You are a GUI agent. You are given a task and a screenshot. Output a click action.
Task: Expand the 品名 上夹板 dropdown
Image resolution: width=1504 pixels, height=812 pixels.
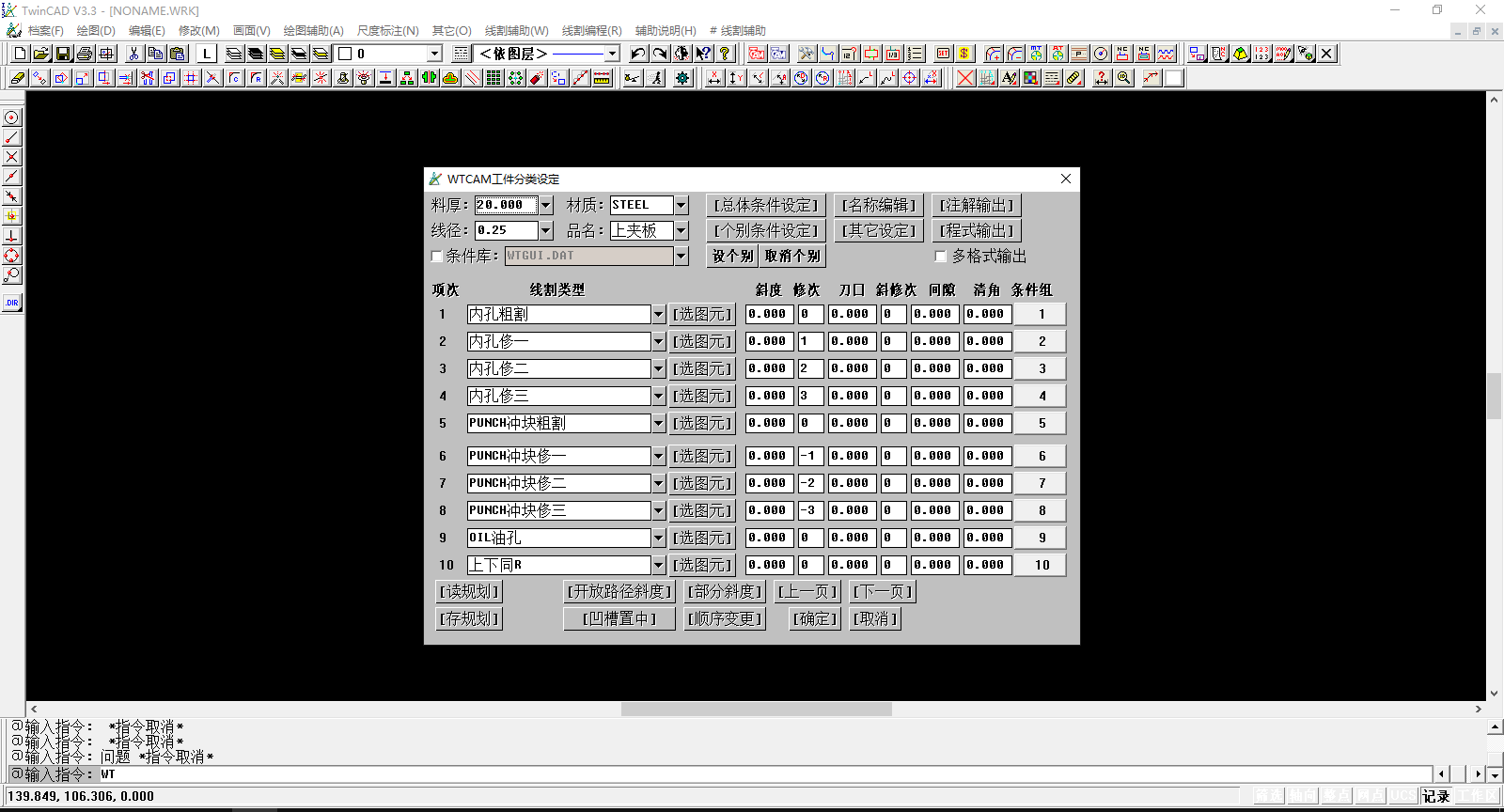(x=681, y=230)
